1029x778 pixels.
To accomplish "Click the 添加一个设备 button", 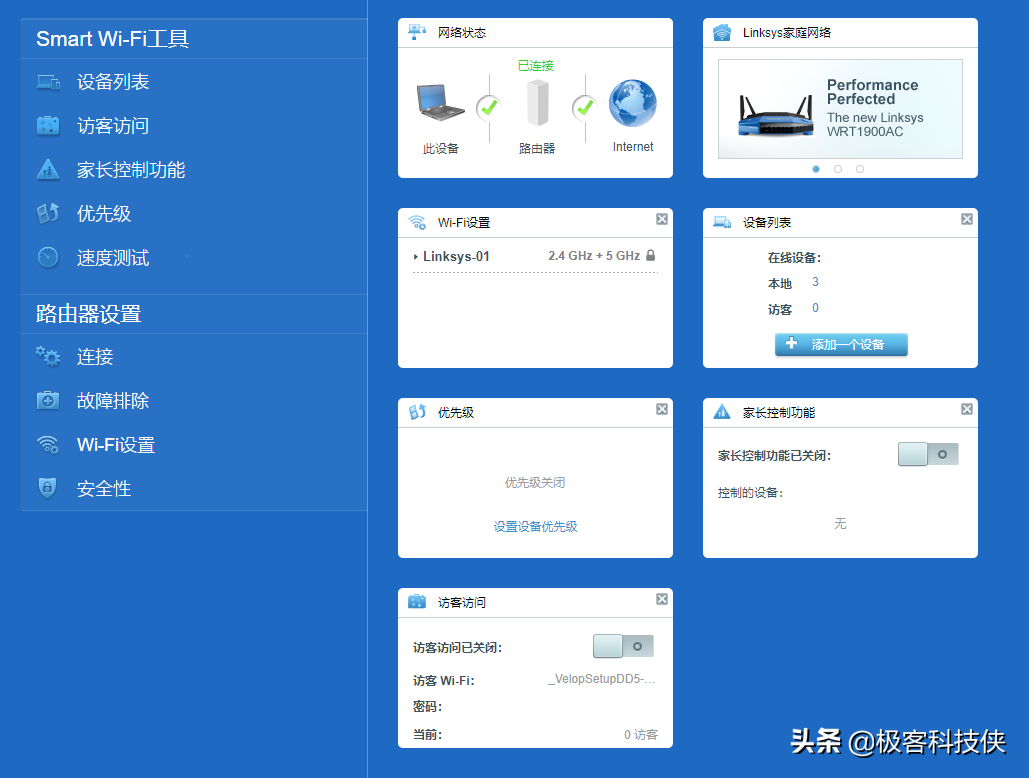I will coord(841,344).
